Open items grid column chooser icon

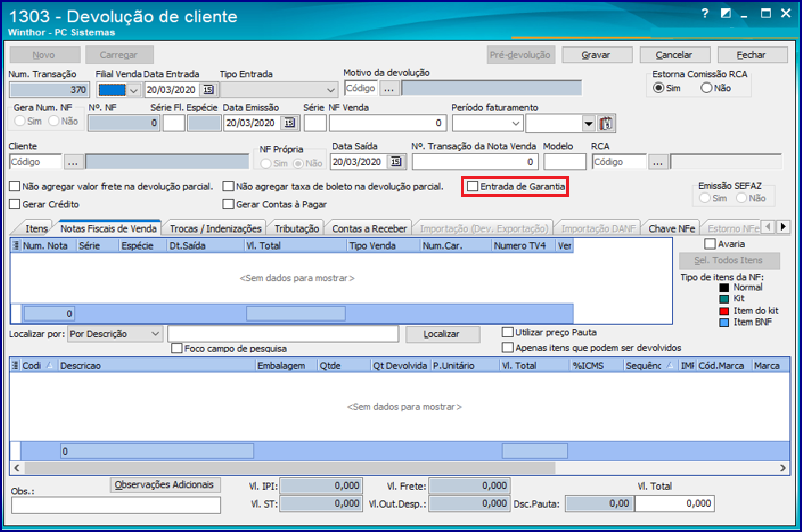tap(15, 366)
